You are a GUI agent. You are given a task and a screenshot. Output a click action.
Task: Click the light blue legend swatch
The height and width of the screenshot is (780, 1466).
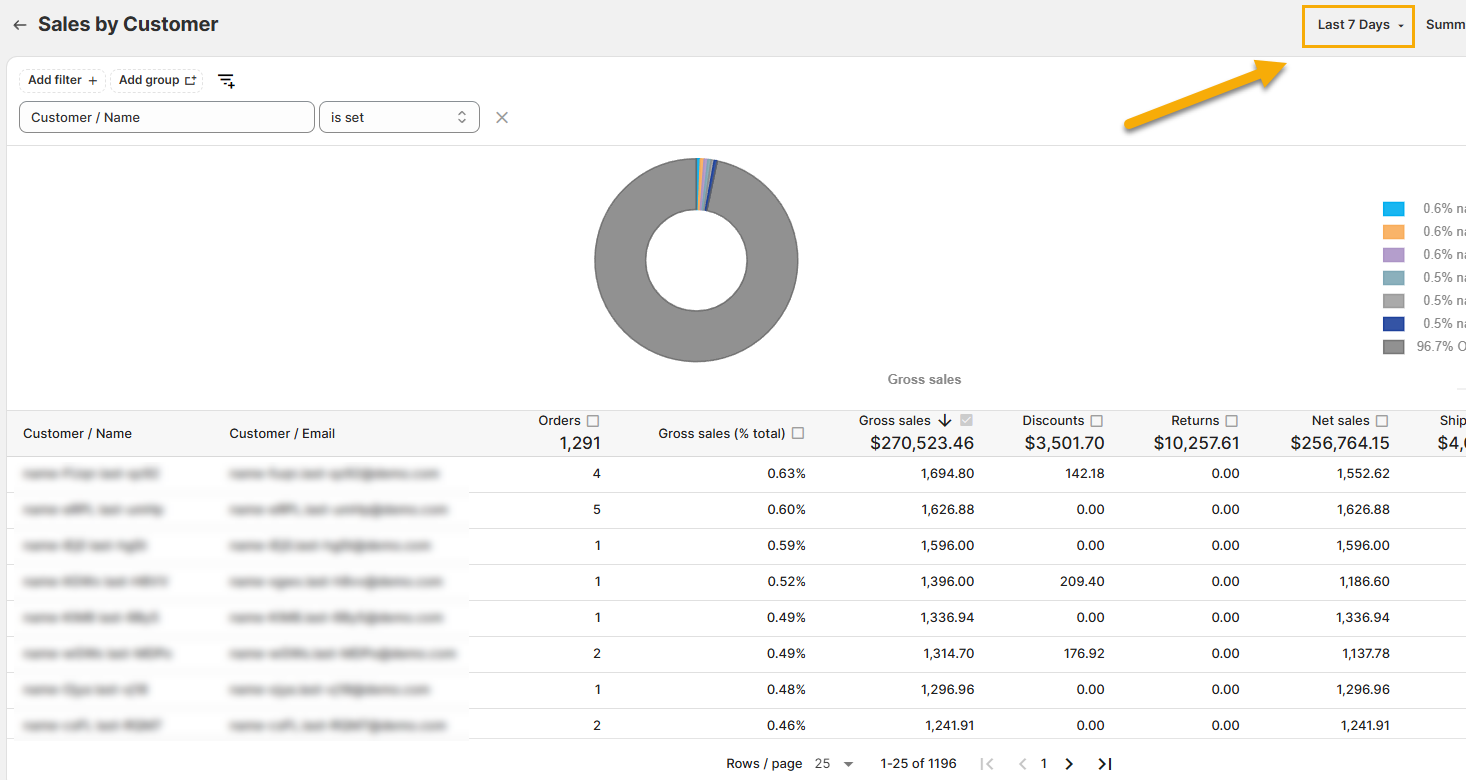[1393, 209]
